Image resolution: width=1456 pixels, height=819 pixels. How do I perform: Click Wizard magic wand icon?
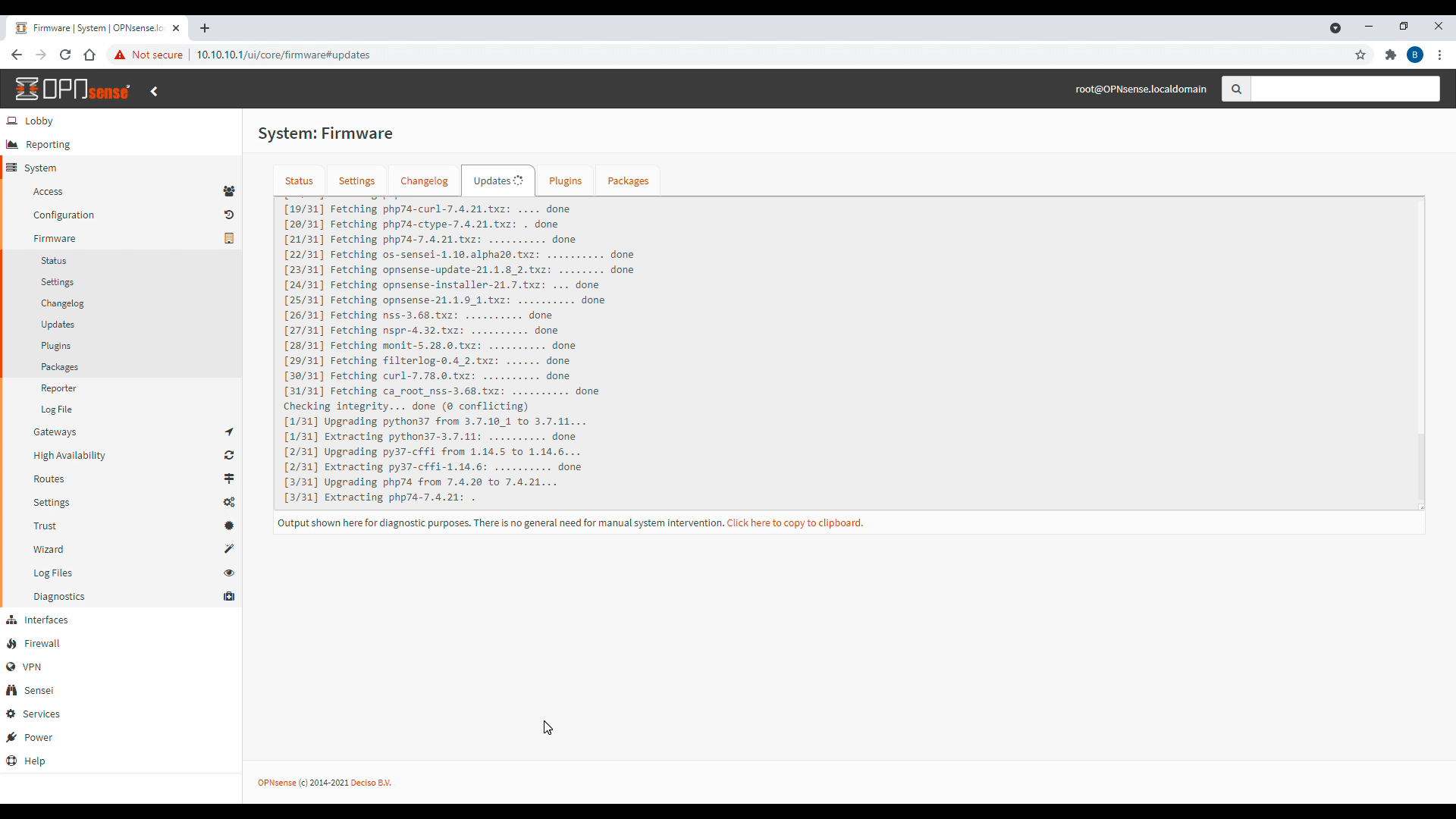coord(229,550)
